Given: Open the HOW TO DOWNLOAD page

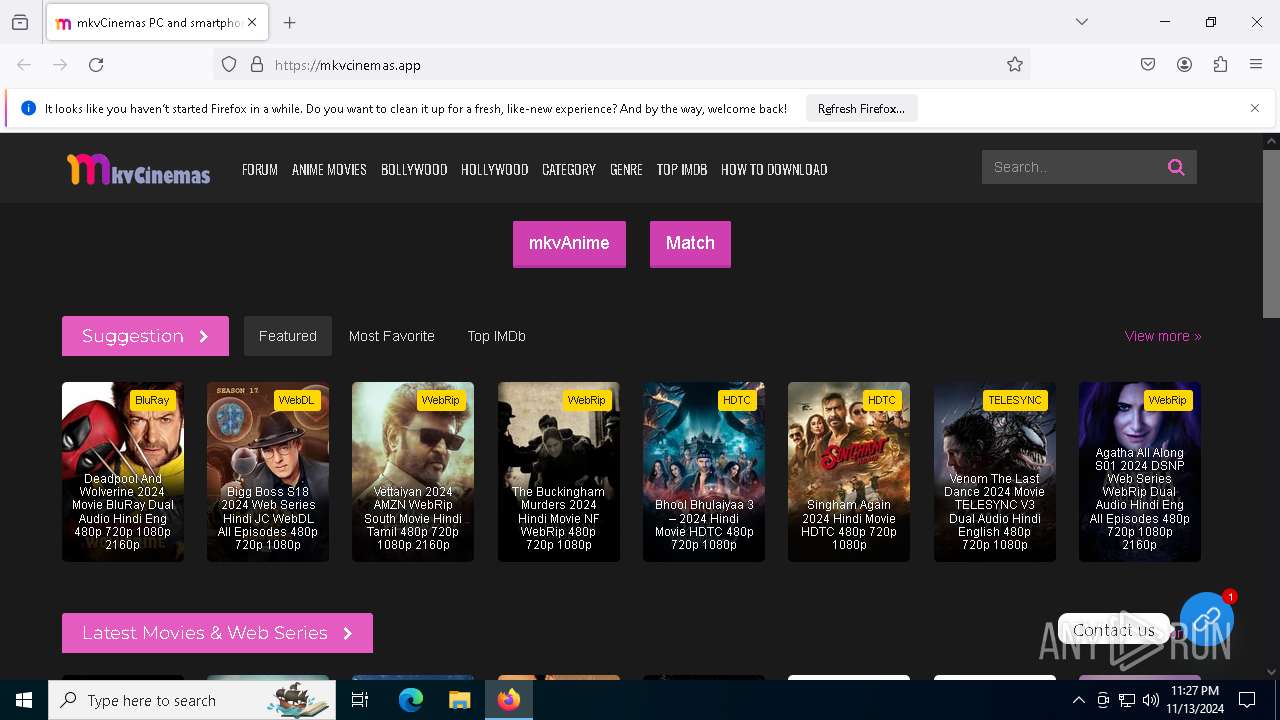Looking at the screenshot, I should pos(774,170).
